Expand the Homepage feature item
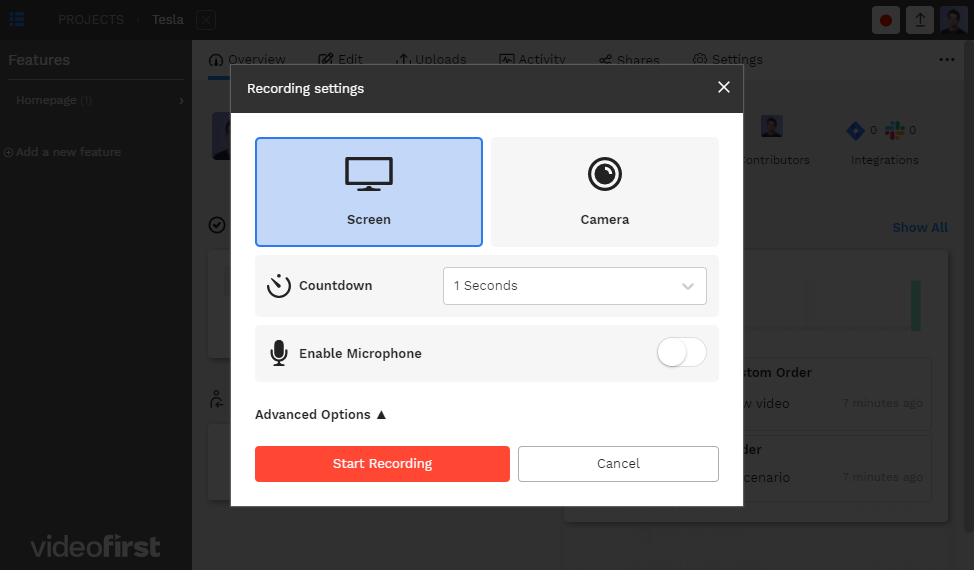 181,101
